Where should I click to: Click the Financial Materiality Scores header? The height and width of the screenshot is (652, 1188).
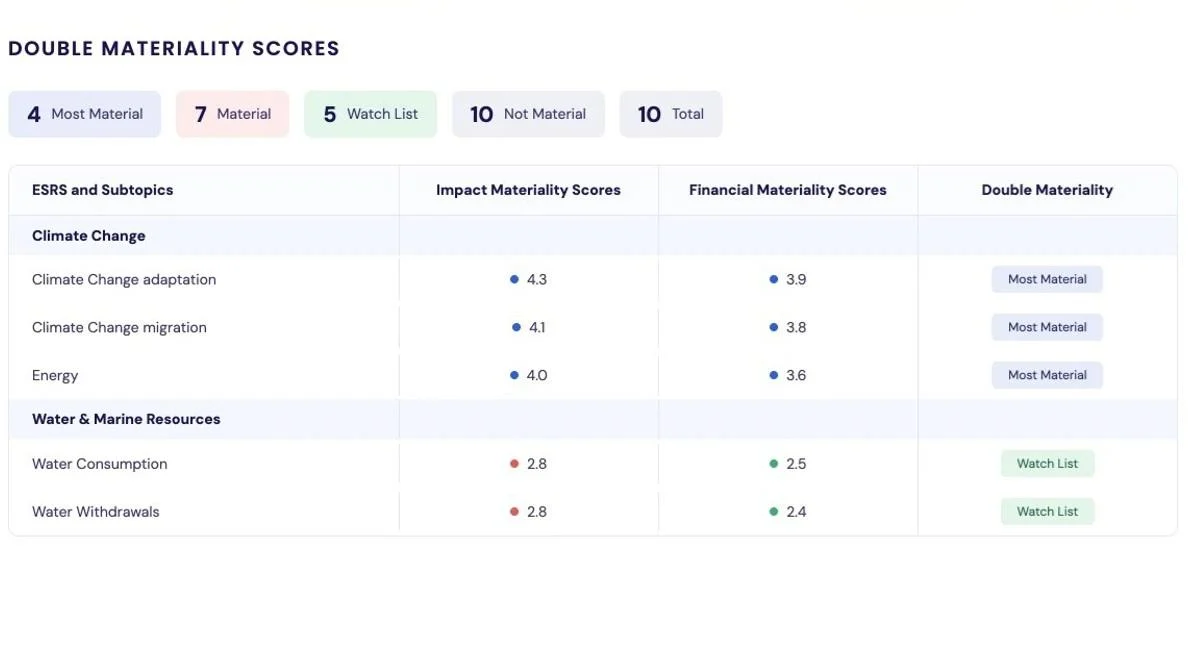788,190
